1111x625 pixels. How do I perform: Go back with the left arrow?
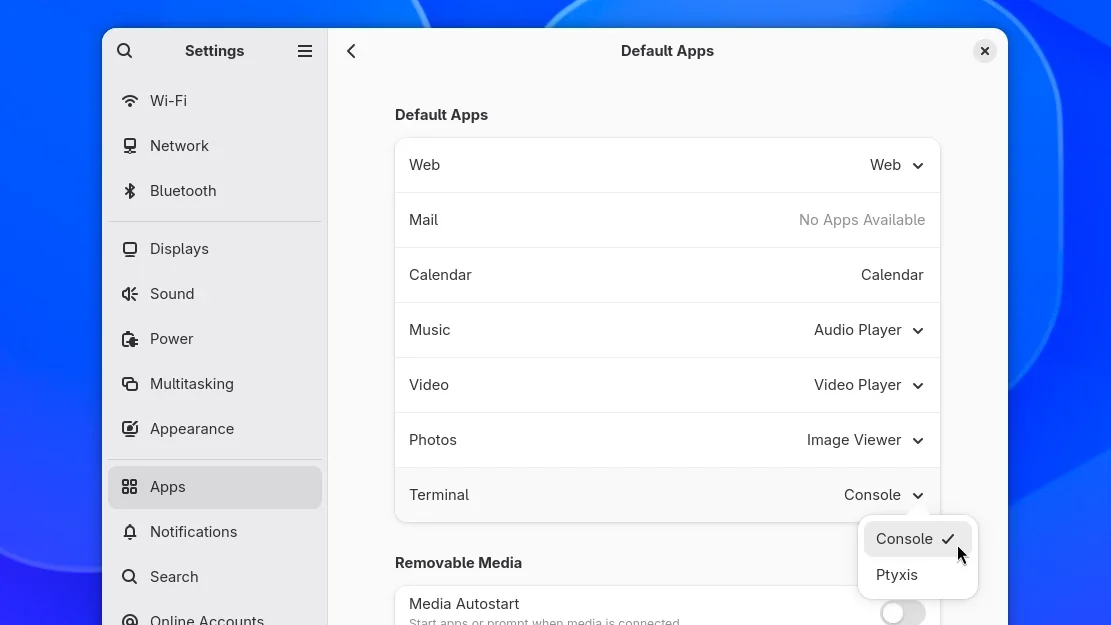(x=351, y=51)
